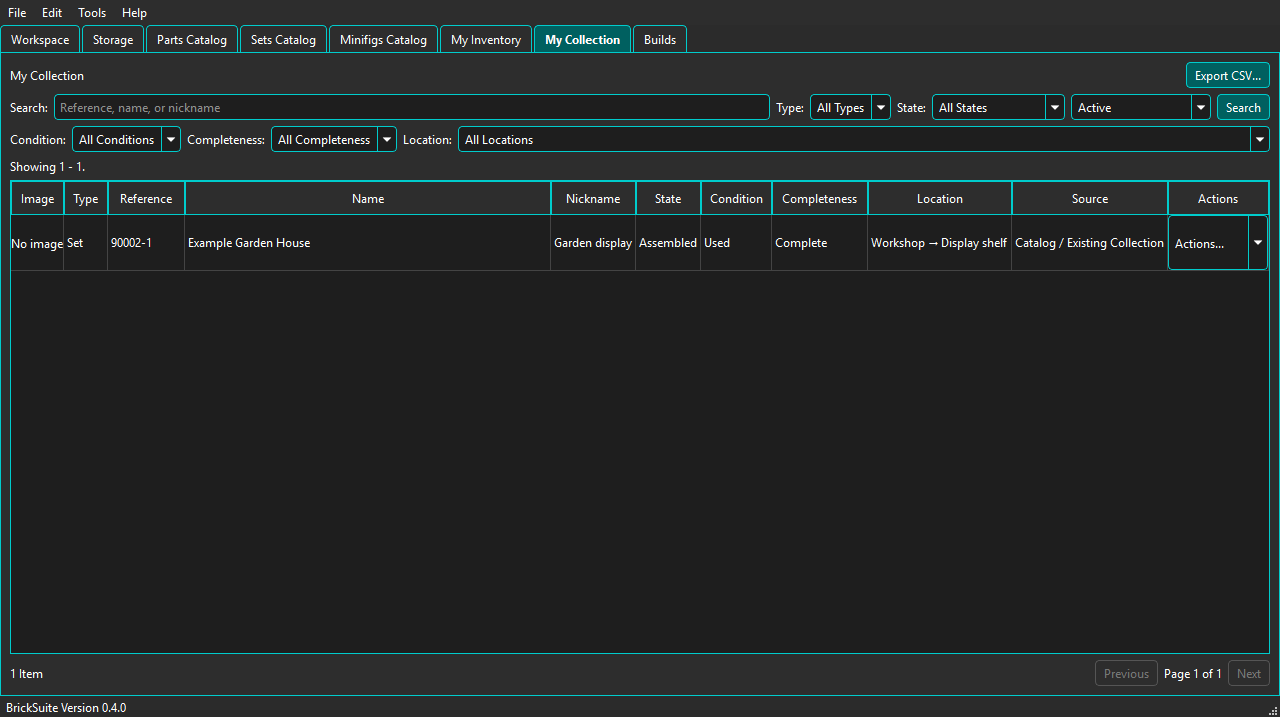The width and height of the screenshot is (1280, 717).
Task: Open the File menu
Action: tap(17, 13)
